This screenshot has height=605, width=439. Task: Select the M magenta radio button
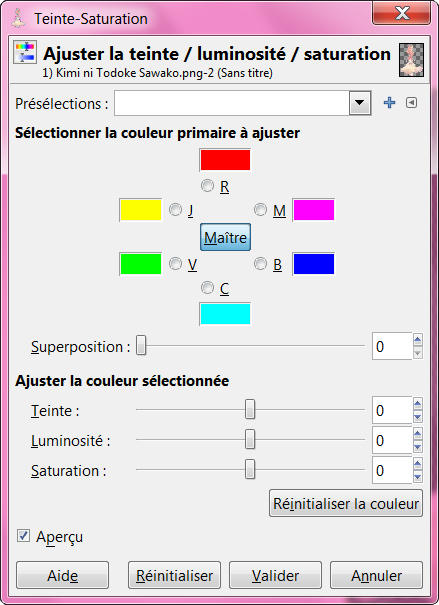260,210
